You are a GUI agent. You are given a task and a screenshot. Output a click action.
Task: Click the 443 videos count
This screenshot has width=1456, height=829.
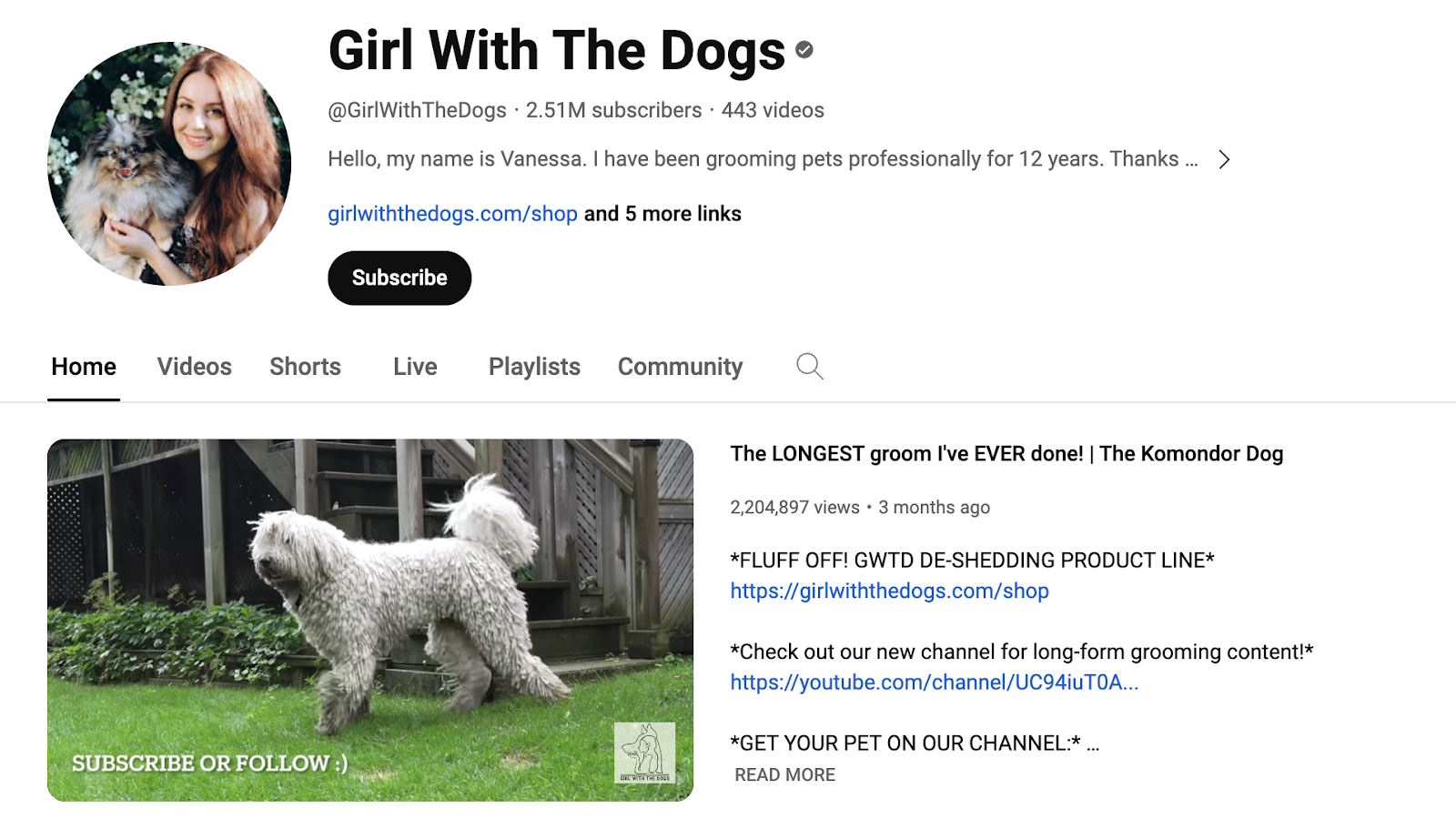tap(773, 110)
